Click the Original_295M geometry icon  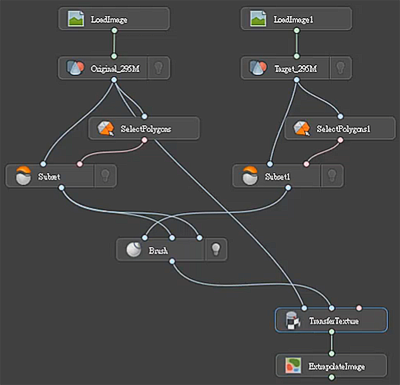(75, 68)
